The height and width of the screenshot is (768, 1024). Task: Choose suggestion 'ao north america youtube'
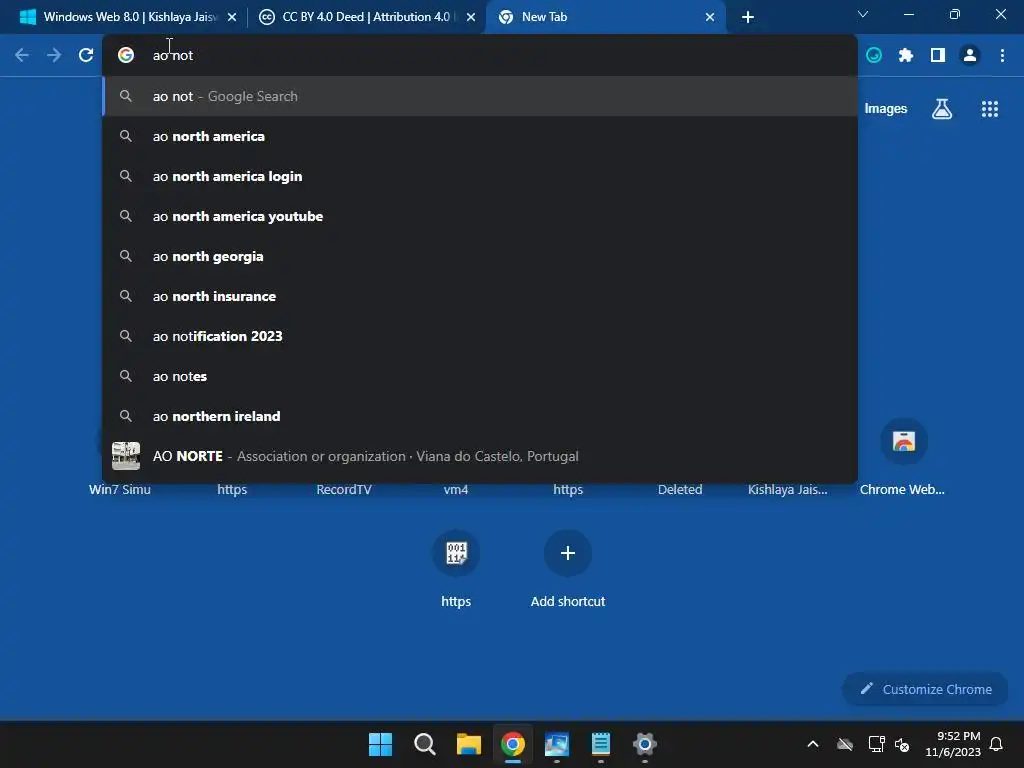pos(480,216)
